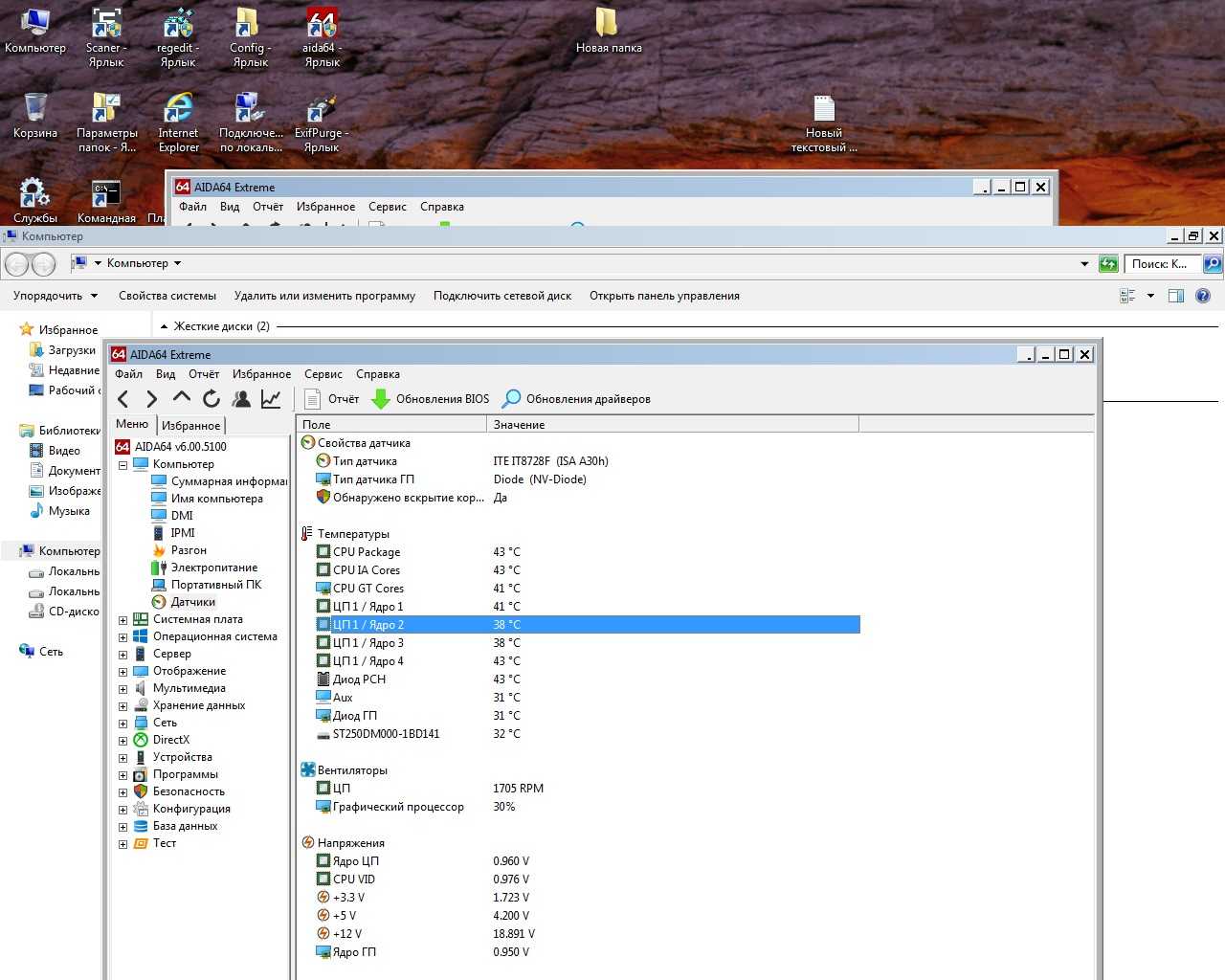Click Свойства системы in Explorer toolbar
The image size is (1225, 980).
click(167, 296)
